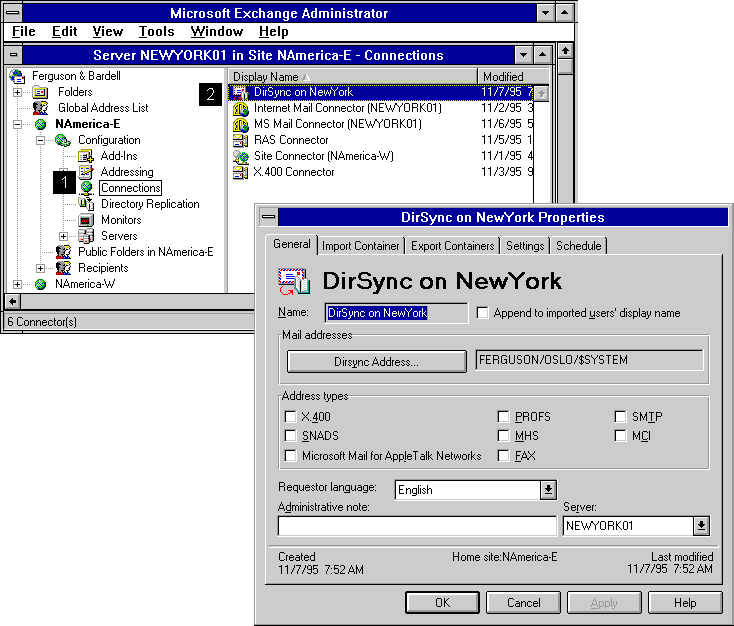
Task: Check the X.400 address type
Action: [x=291, y=416]
